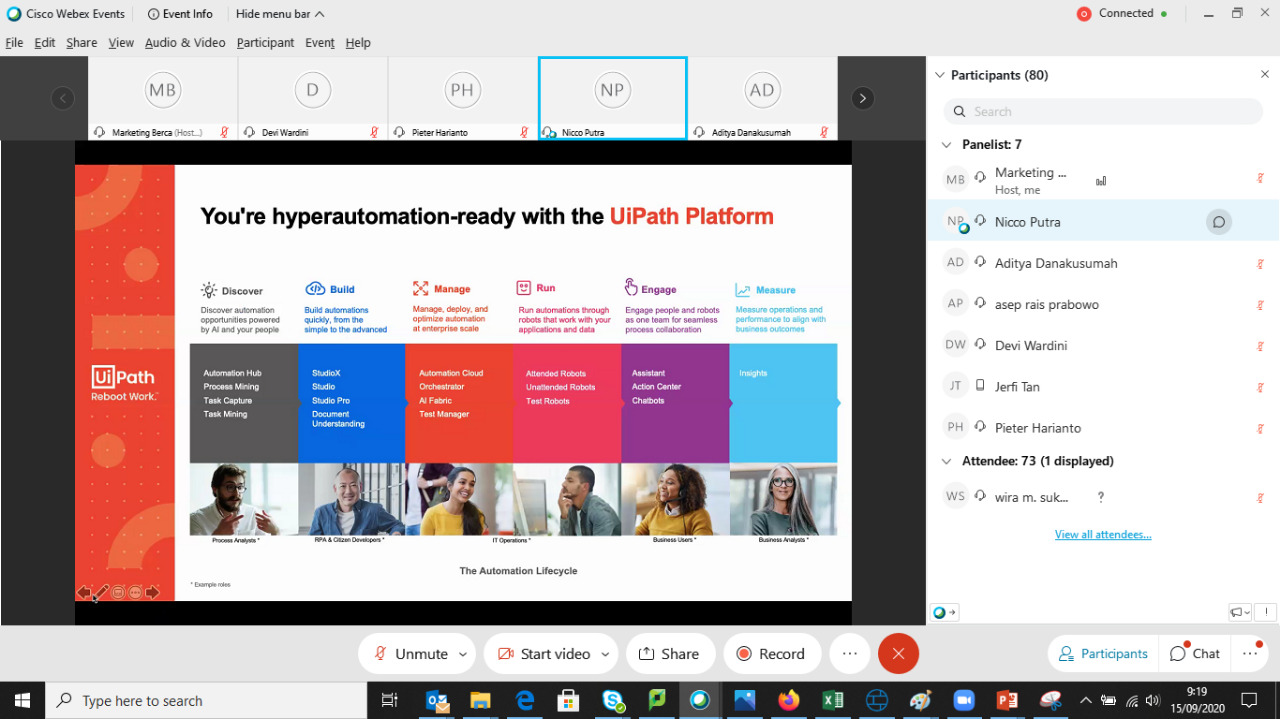Open the Edit menu

point(45,43)
